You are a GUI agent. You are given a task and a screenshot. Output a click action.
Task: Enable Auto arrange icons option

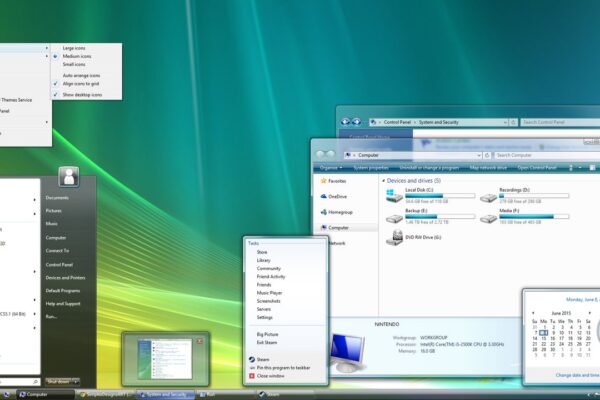coord(81,75)
